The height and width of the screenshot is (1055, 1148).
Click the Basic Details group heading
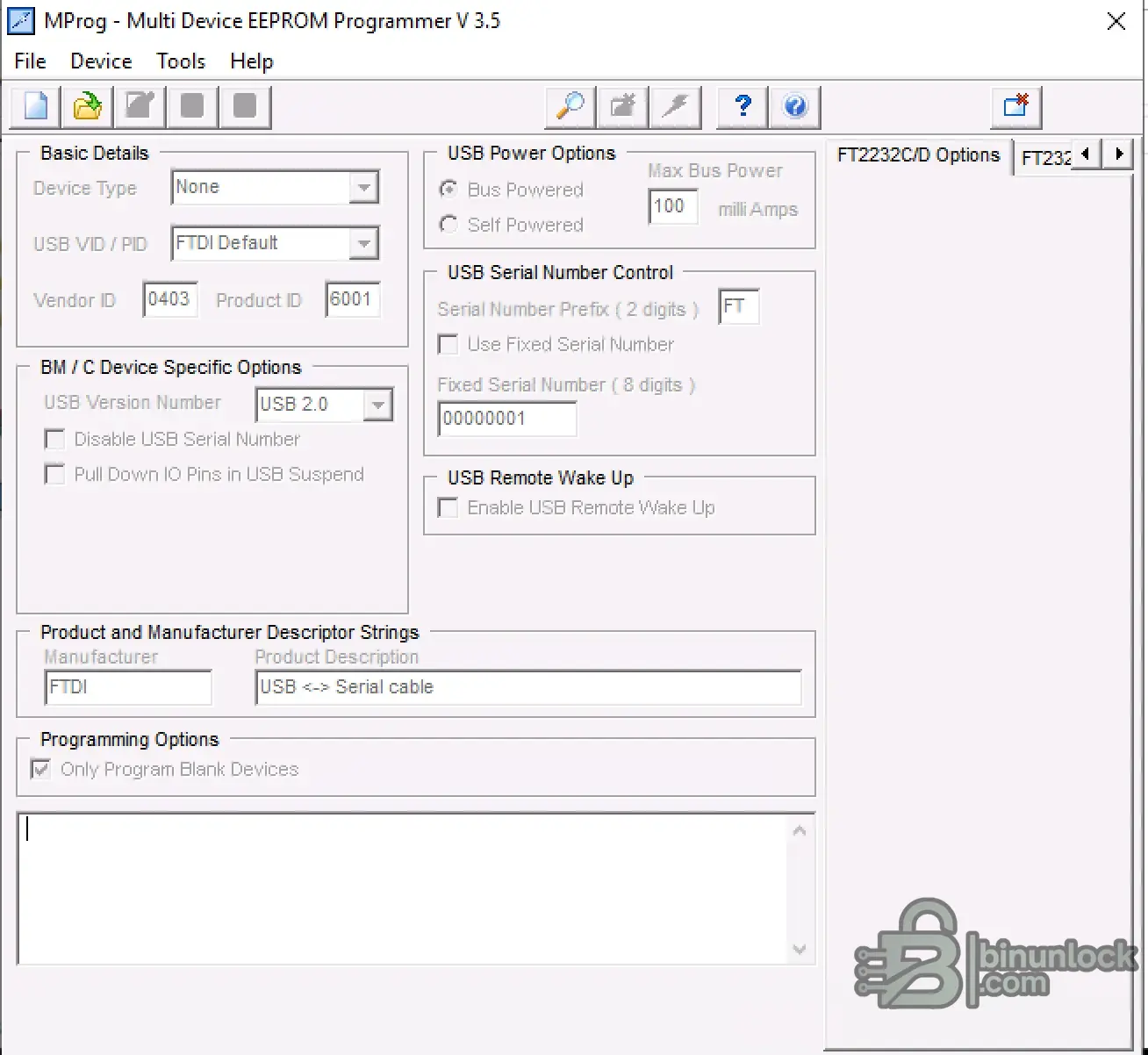pyautogui.click(x=95, y=154)
